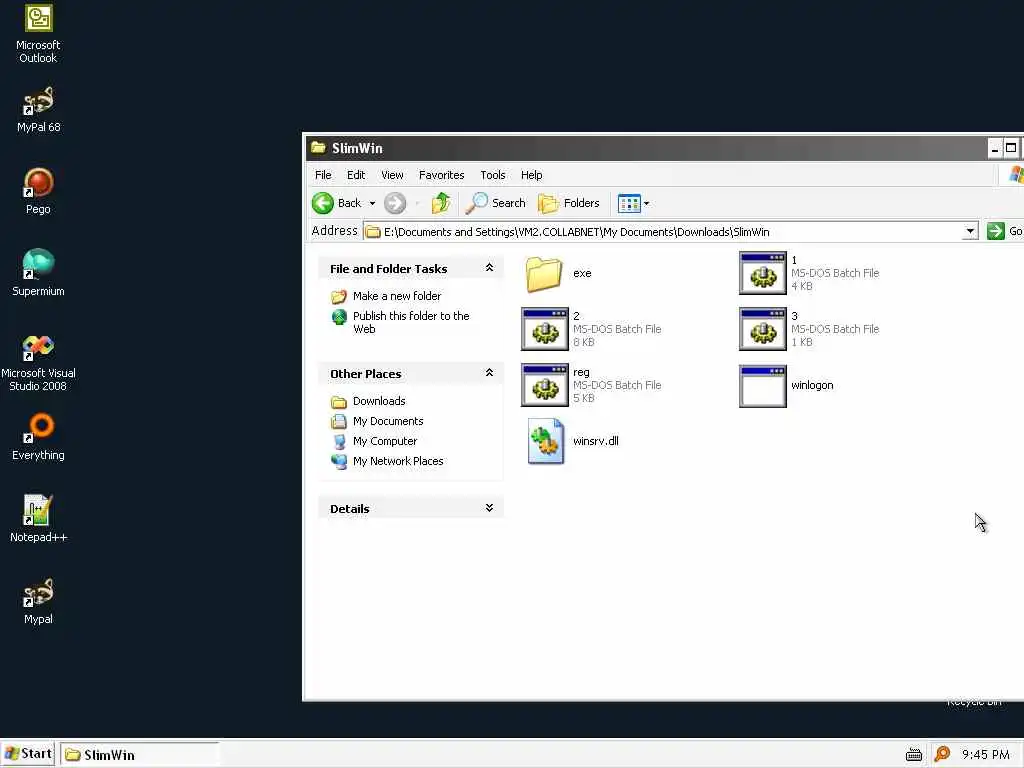
Task: Click the SlimWin taskbar button
Action: pyautogui.click(x=140, y=755)
